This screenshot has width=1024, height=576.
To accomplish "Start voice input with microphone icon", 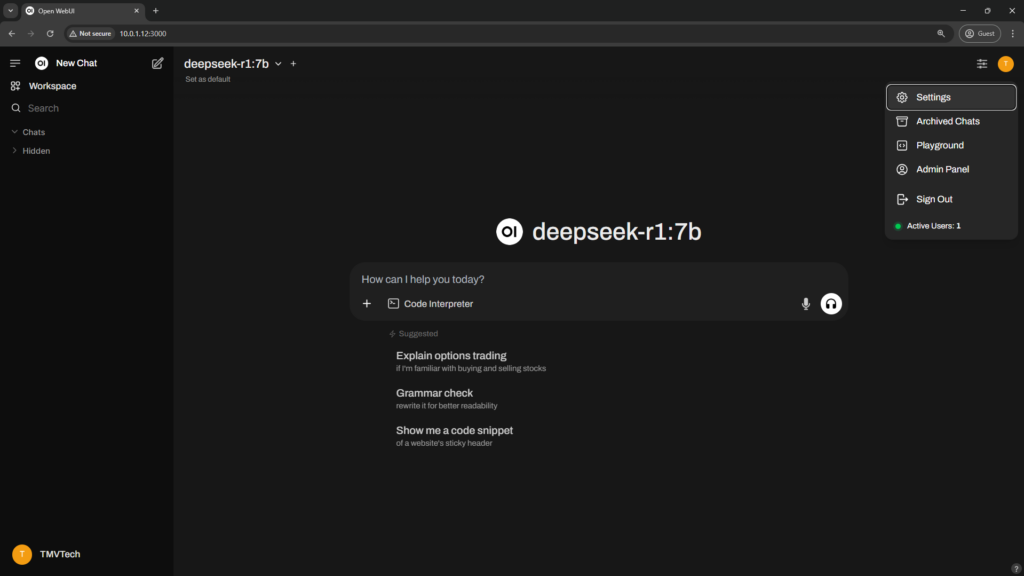I will (806, 304).
